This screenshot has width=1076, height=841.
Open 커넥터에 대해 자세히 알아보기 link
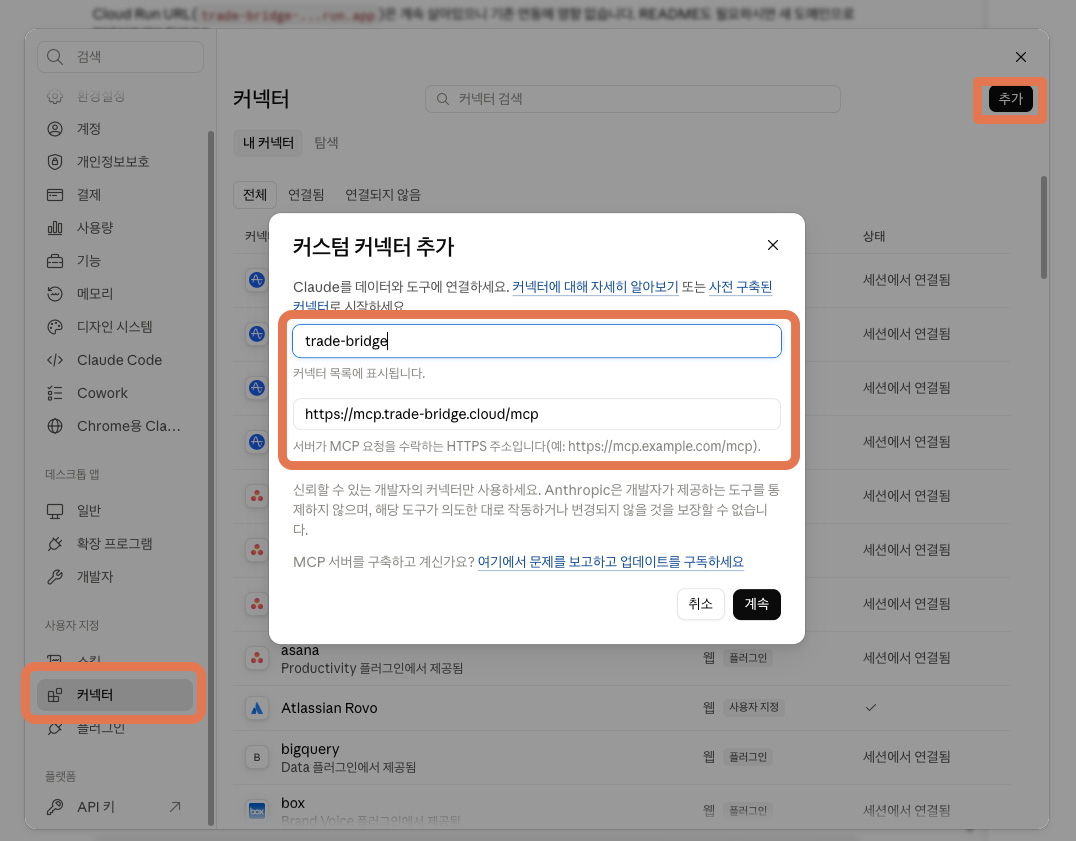coord(595,287)
